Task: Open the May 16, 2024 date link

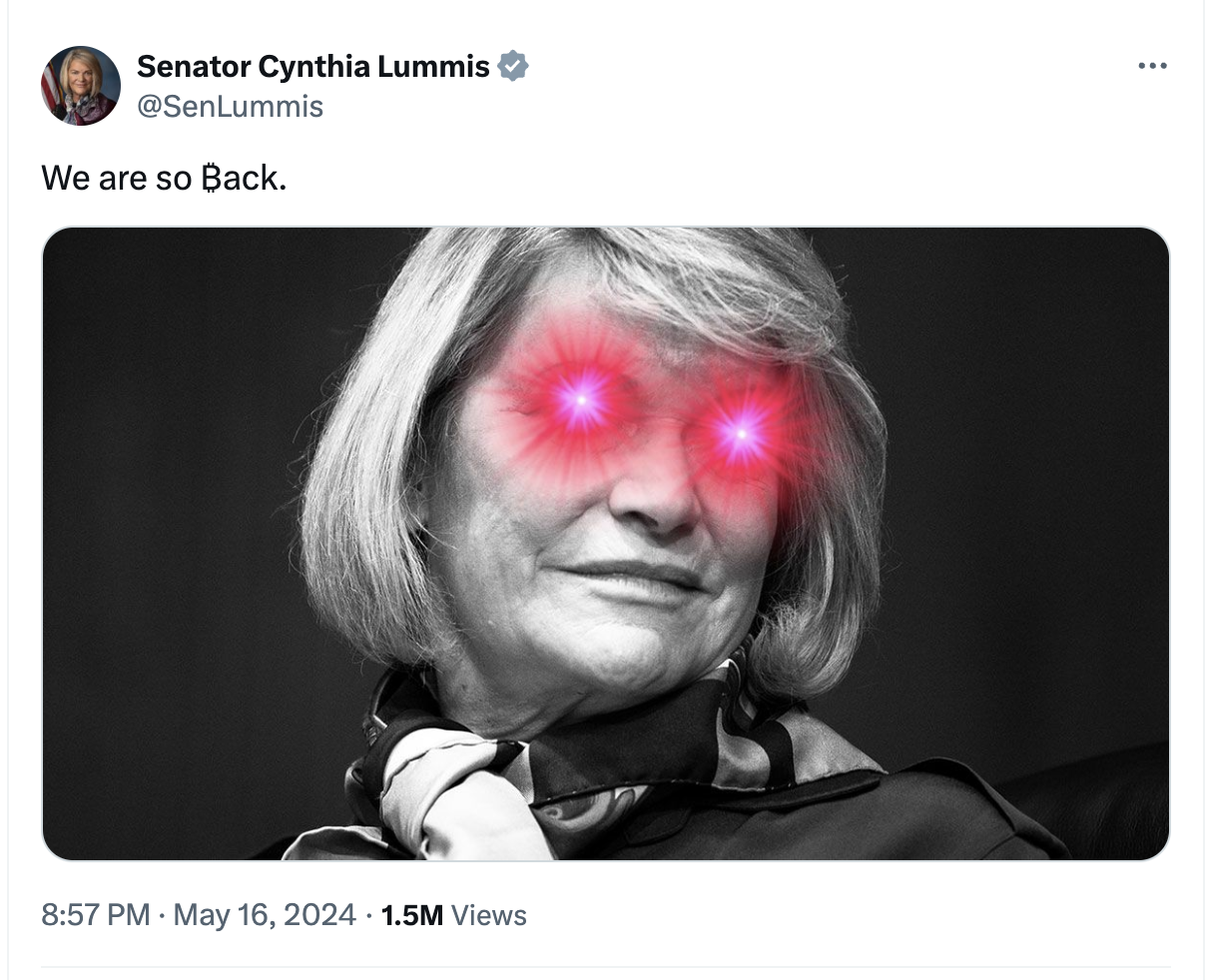Action: click(265, 915)
